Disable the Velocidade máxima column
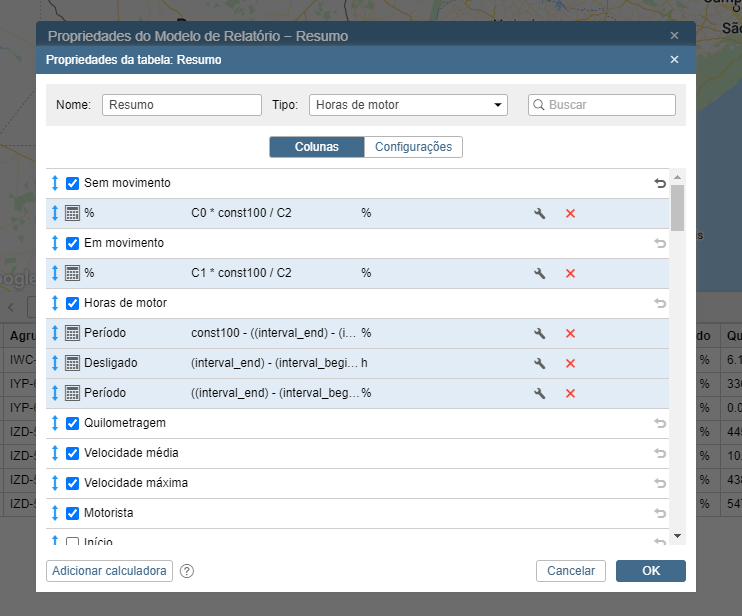 tap(72, 483)
